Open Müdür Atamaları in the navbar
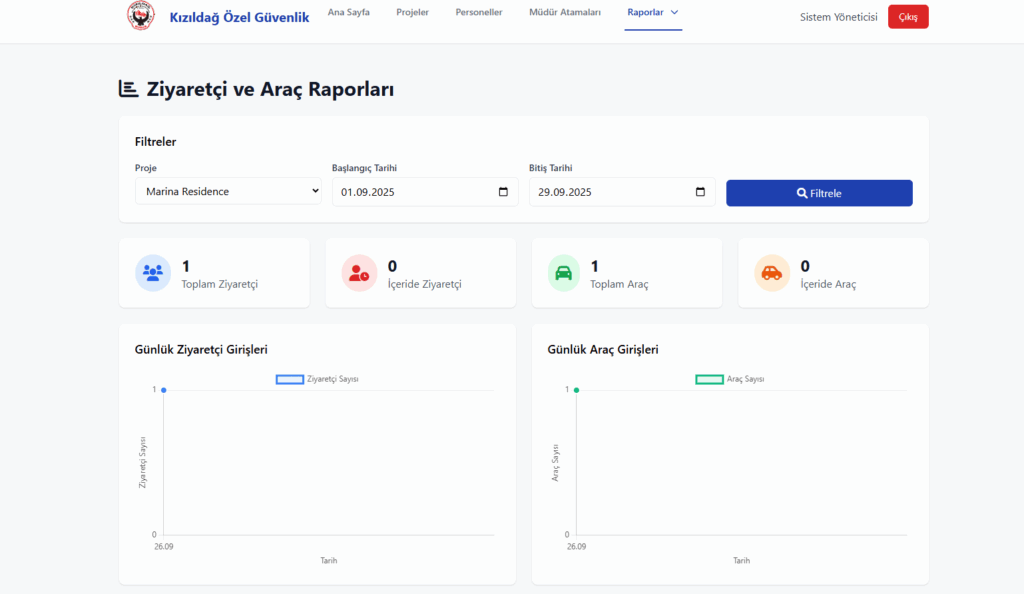This screenshot has height=594, width=1024. pyautogui.click(x=564, y=13)
